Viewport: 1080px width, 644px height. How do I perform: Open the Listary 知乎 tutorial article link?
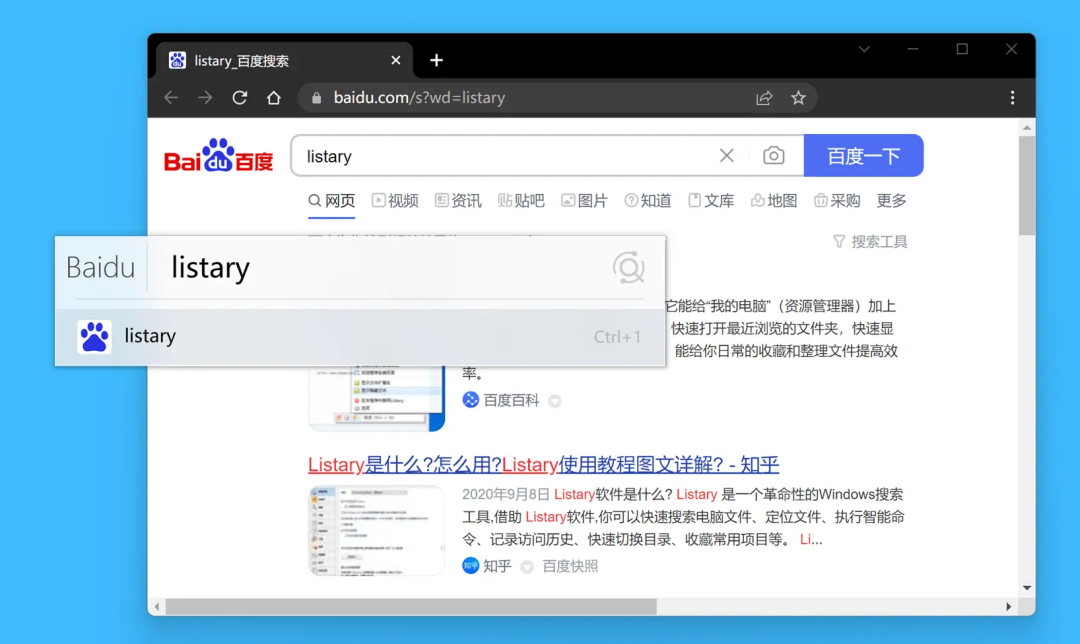pos(540,464)
